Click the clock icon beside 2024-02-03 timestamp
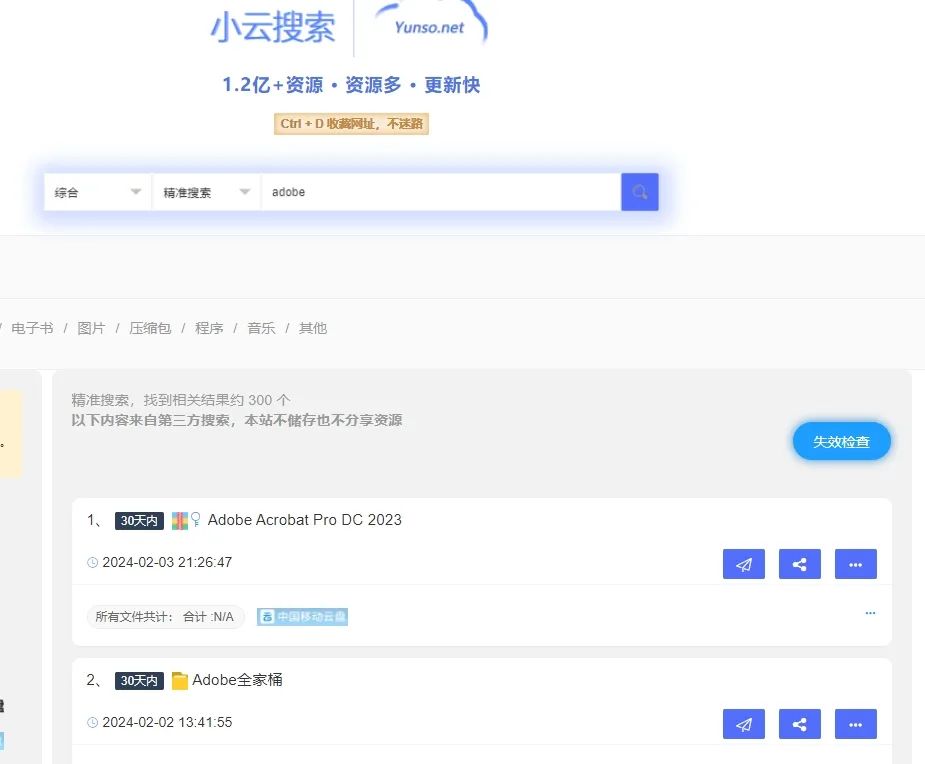 (x=93, y=563)
